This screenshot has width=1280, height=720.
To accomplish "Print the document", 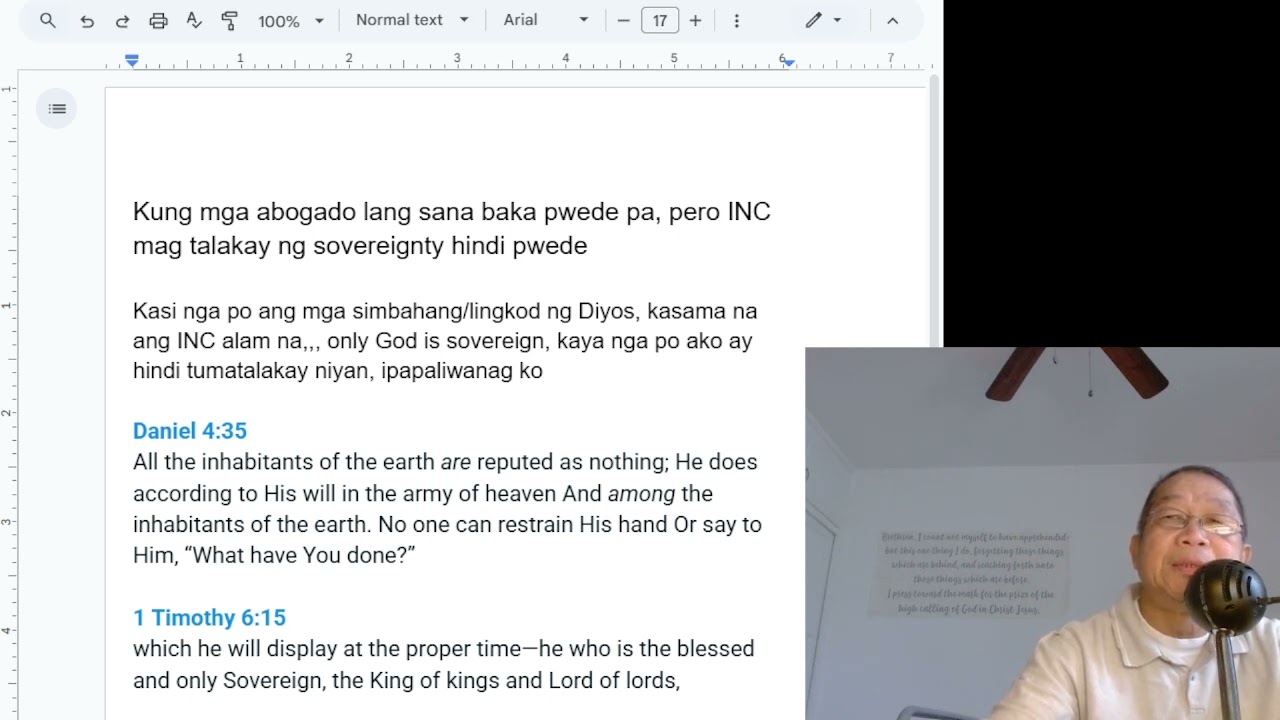I will (158, 20).
